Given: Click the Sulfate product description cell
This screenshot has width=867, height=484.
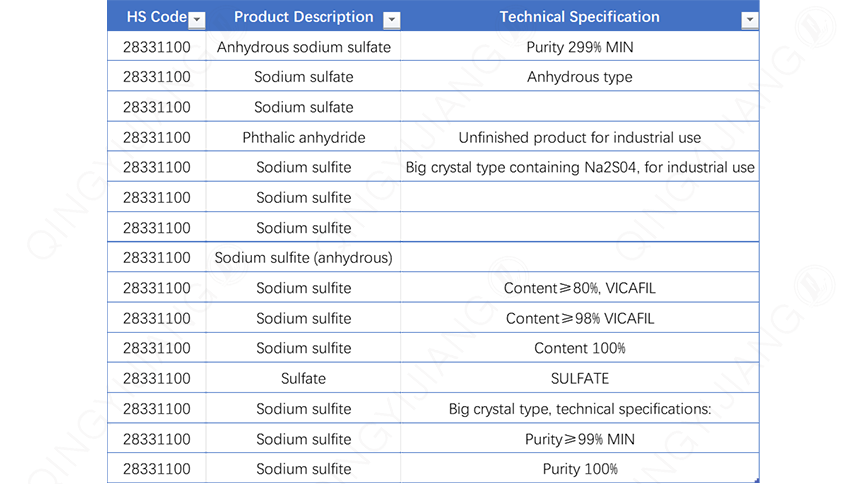Looking at the screenshot, I should coord(303,378).
